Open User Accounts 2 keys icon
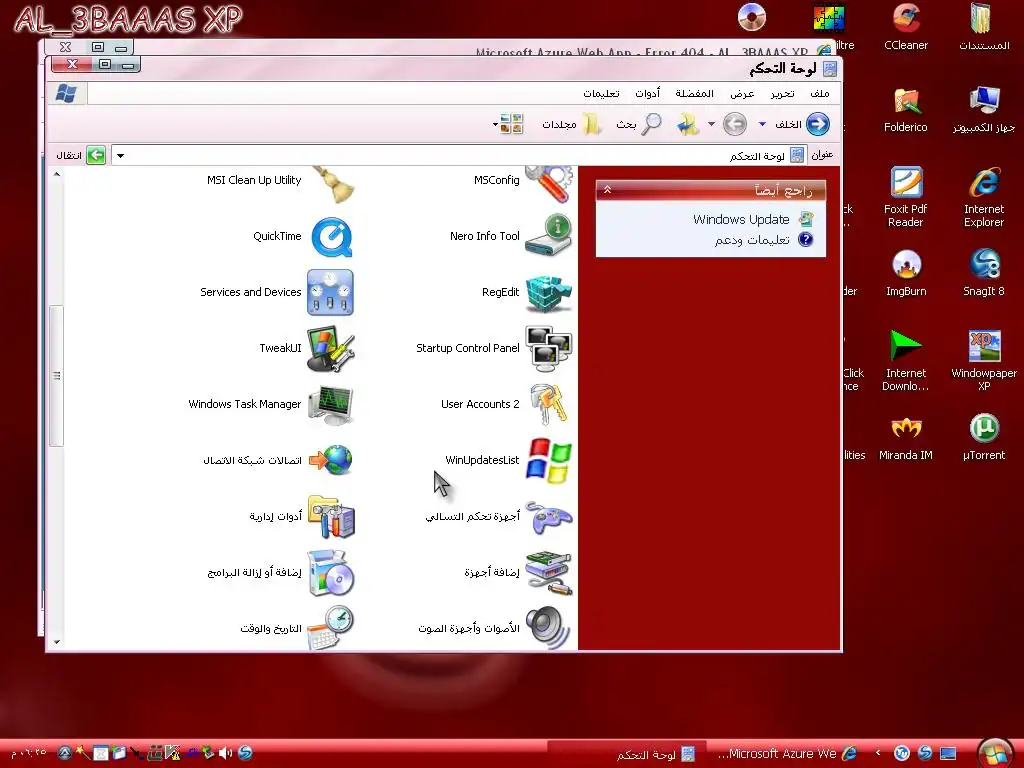This screenshot has width=1024, height=768. [549, 404]
